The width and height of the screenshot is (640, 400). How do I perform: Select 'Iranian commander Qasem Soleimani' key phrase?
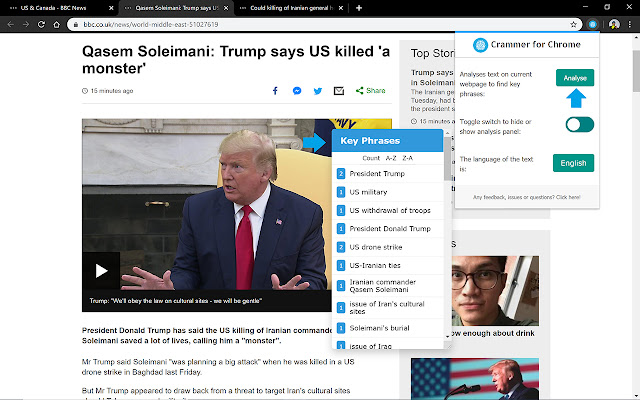click(382, 286)
